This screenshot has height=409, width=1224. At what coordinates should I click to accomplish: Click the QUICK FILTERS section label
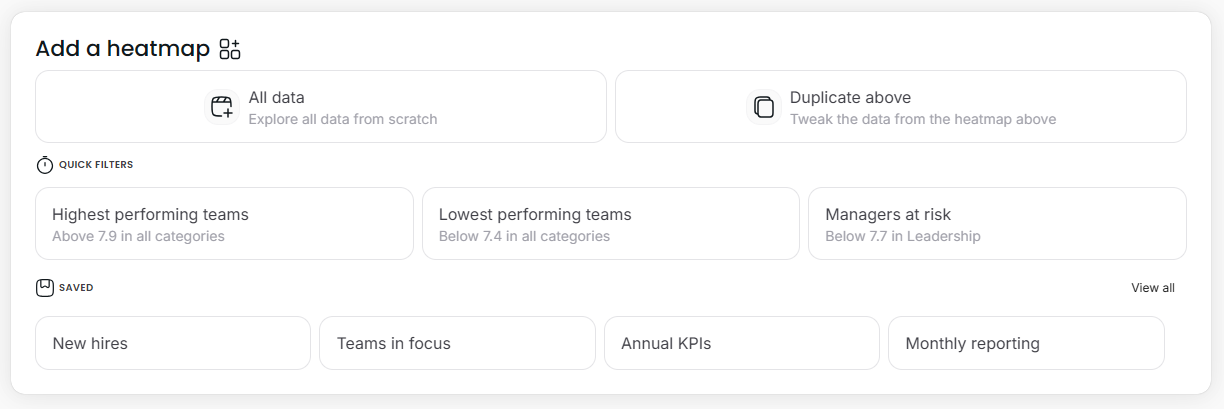[x=96, y=165]
